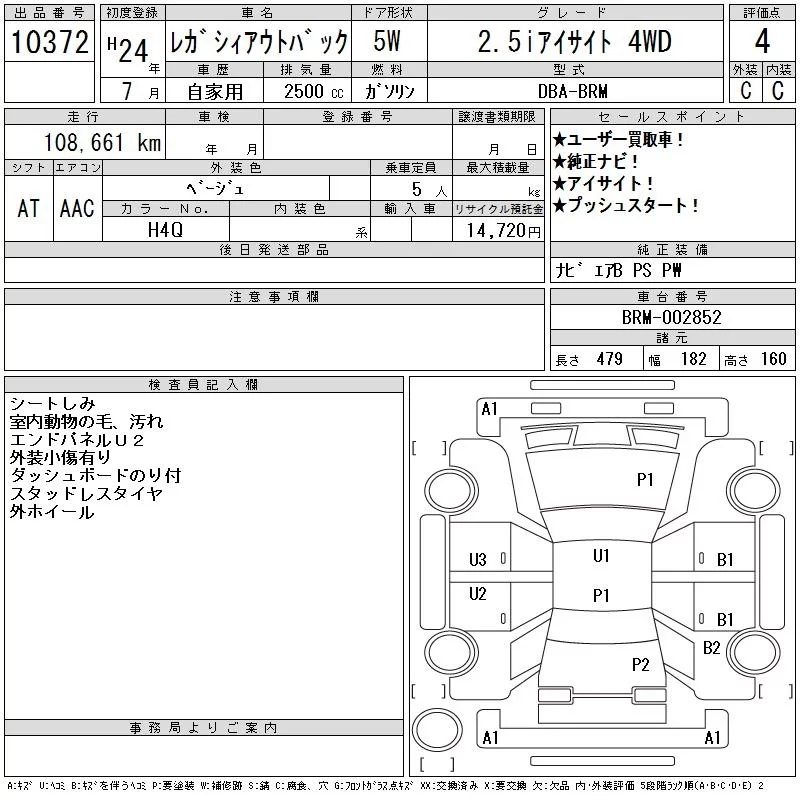Image resolution: width=800 pixels, height=800 pixels.
Task: Click the AT shift type cell
Action: (x=29, y=208)
